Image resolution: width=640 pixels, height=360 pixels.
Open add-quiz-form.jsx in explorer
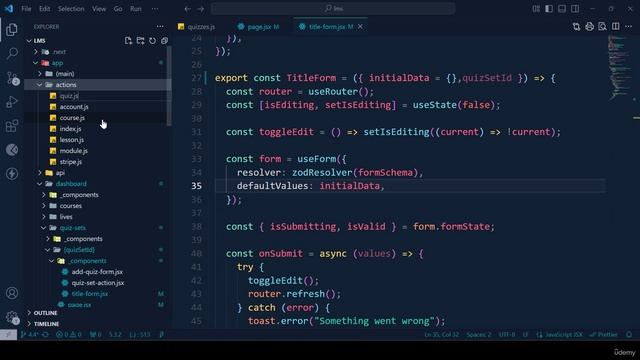point(97,272)
